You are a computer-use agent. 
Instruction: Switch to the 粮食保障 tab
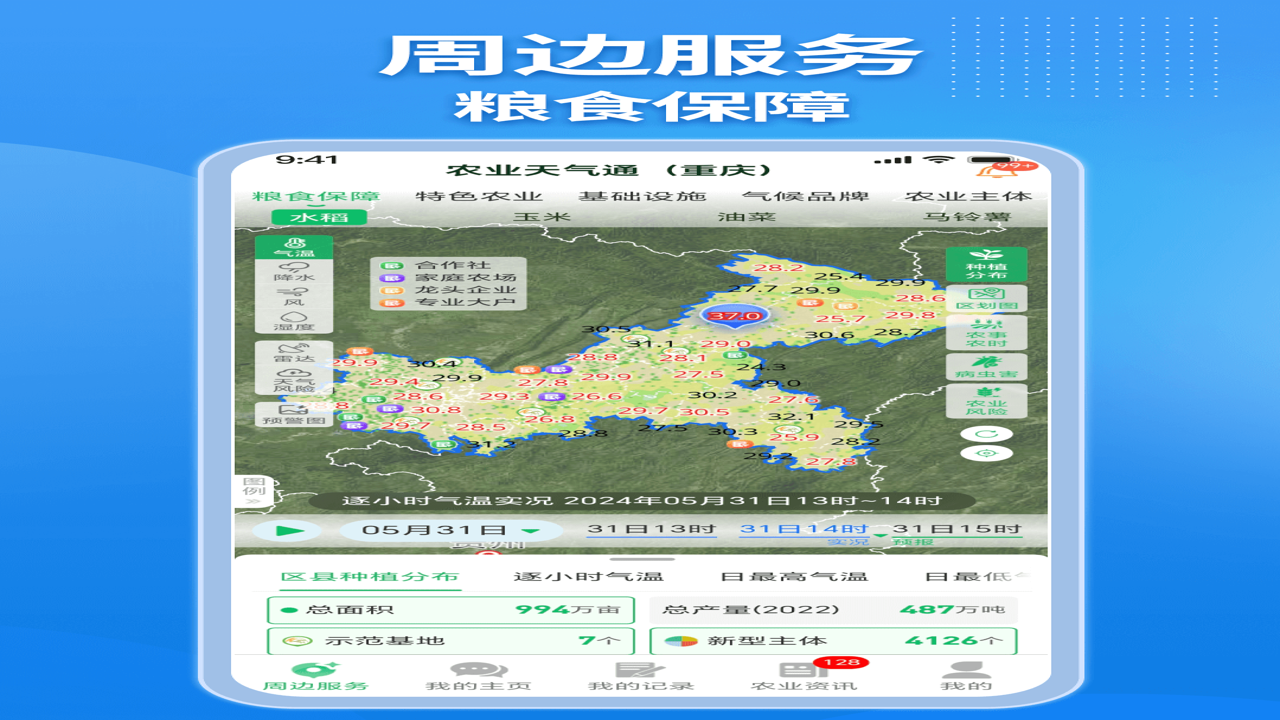[316, 197]
